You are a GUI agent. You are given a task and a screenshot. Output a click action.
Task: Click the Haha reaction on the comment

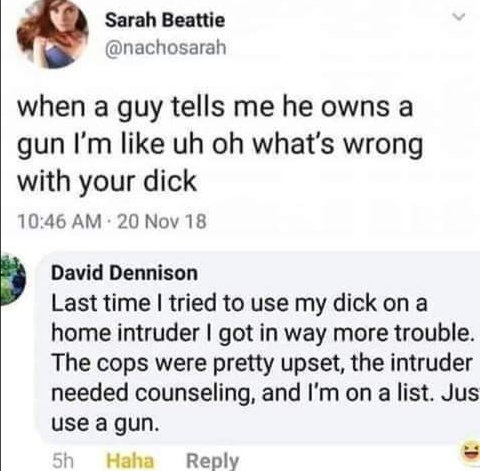coord(130,460)
